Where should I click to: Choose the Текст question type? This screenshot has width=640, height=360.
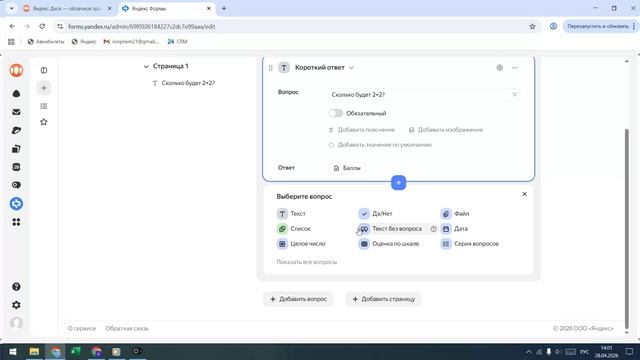tap(291, 213)
